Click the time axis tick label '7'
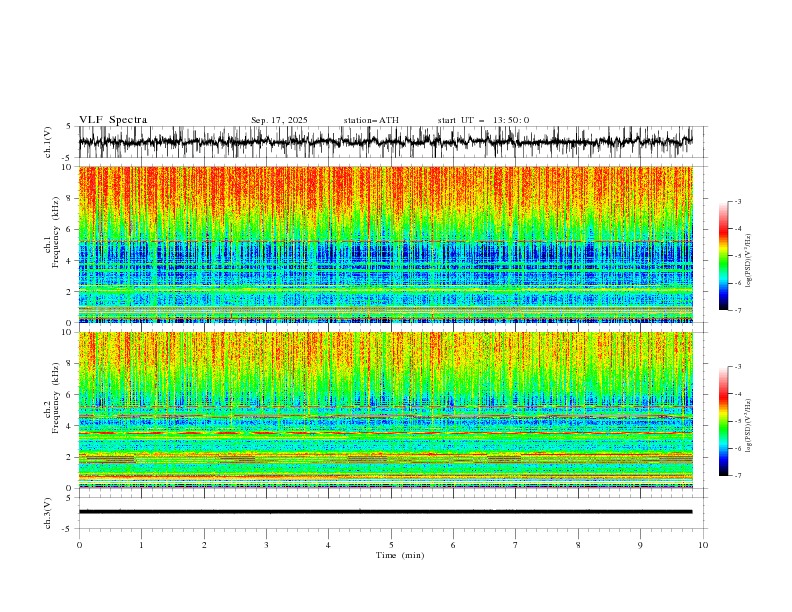This screenshot has height=612, width=792. [x=516, y=545]
